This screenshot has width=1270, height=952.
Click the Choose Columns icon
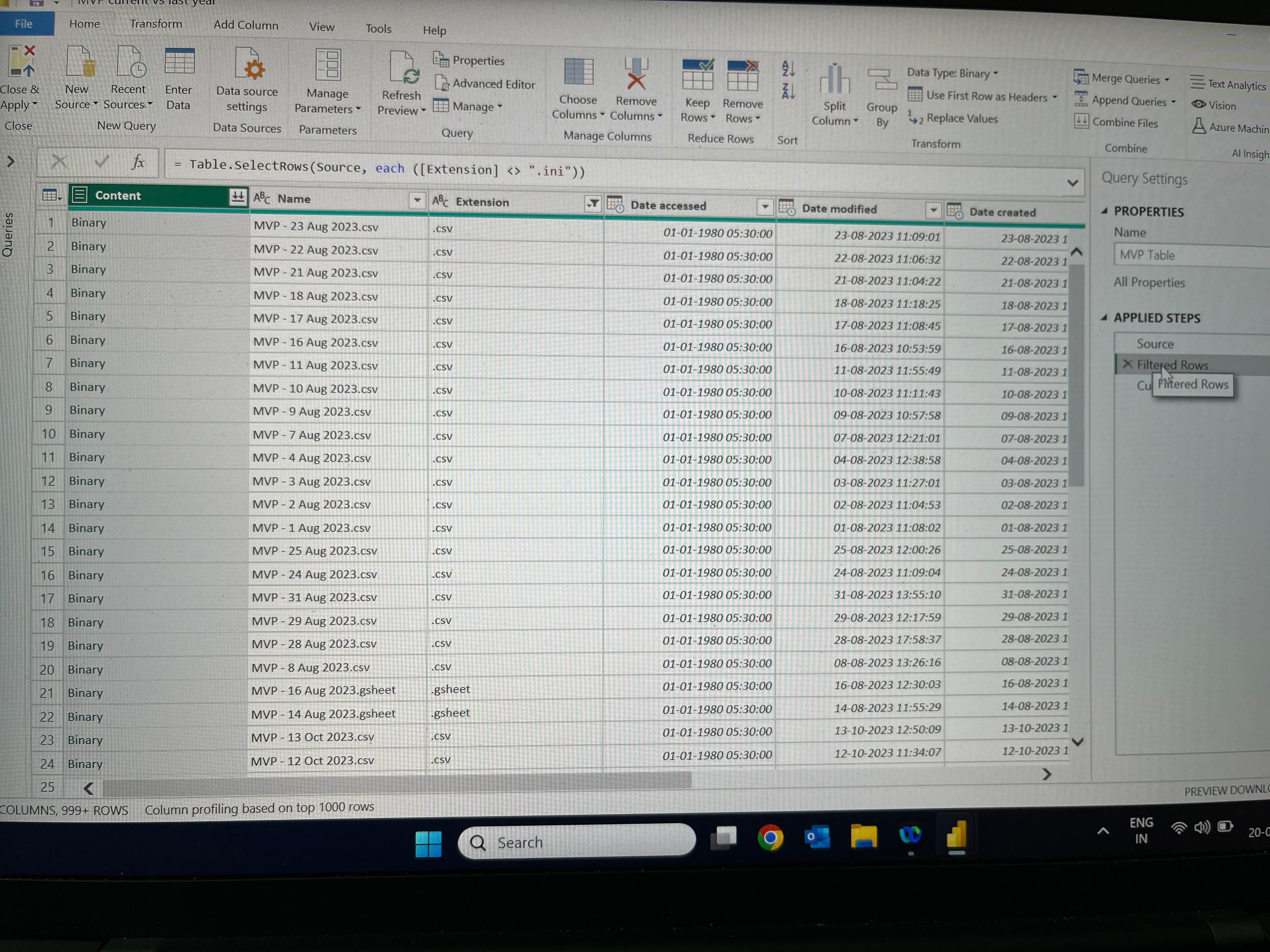(578, 72)
